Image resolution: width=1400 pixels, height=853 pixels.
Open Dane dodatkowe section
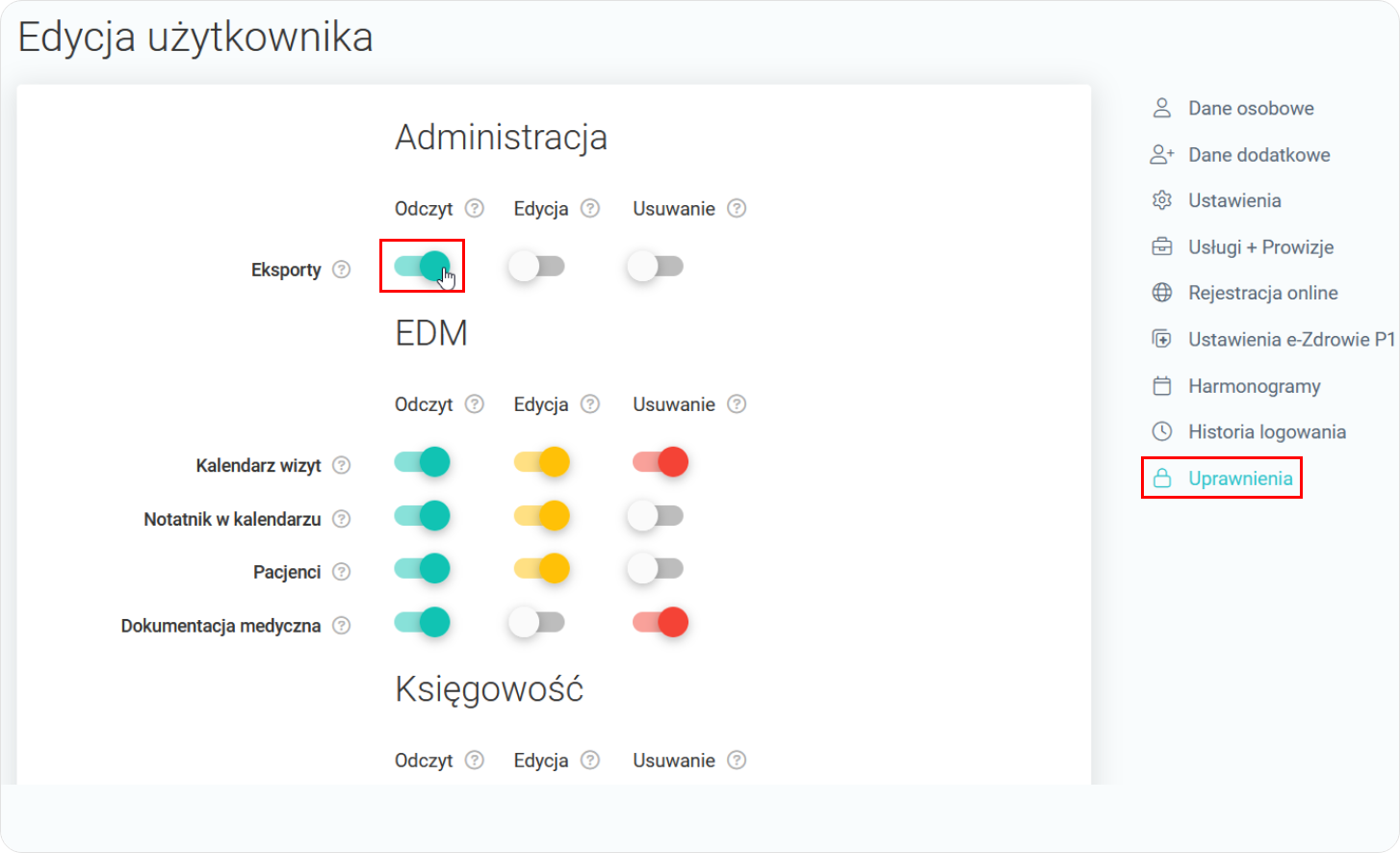click(1258, 154)
